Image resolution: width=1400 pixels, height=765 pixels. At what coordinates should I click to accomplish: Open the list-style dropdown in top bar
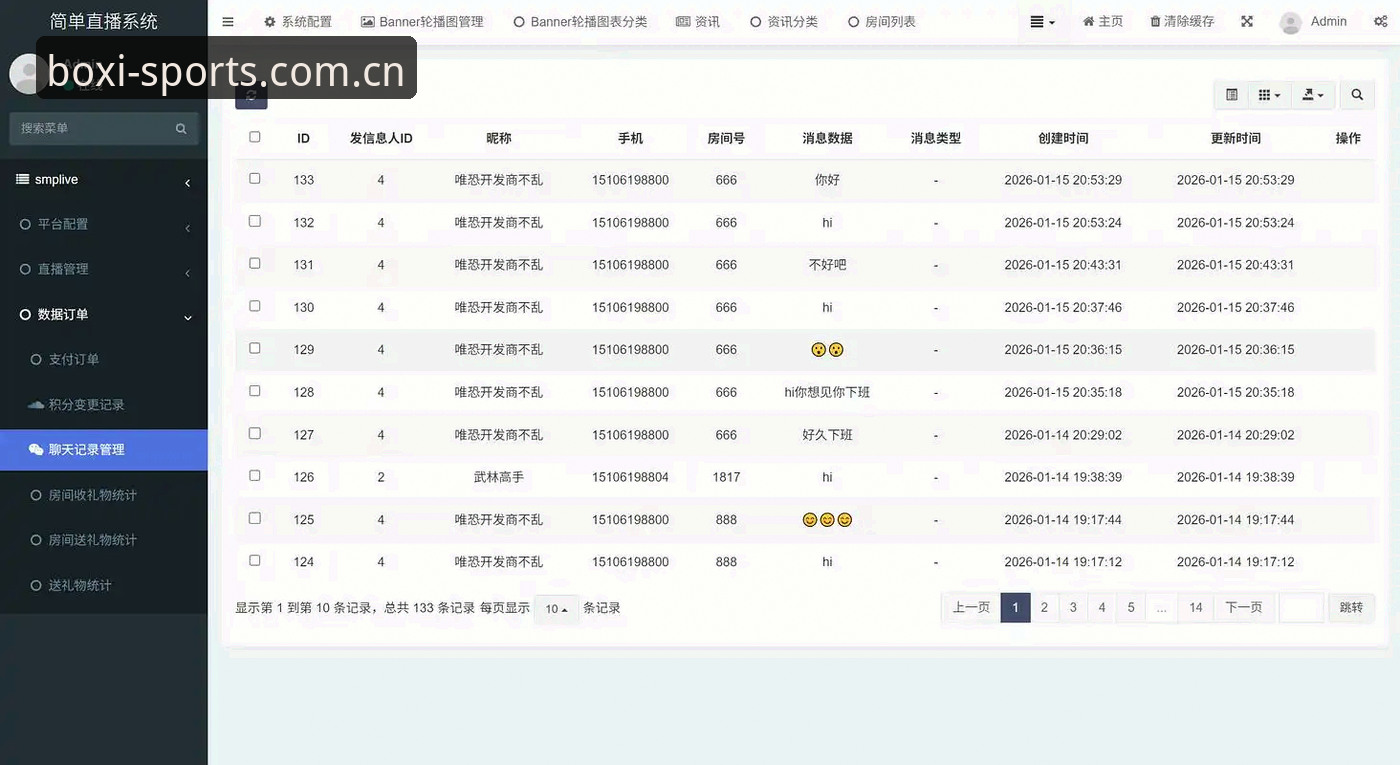click(x=1043, y=22)
